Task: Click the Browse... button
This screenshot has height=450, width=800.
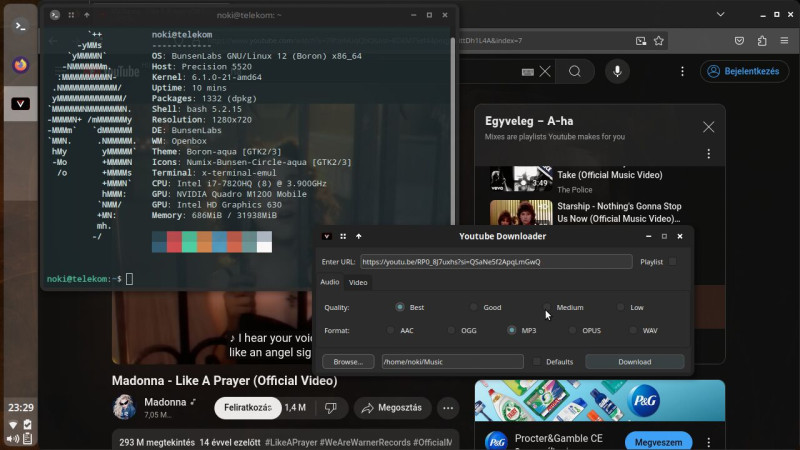Action: (x=348, y=362)
